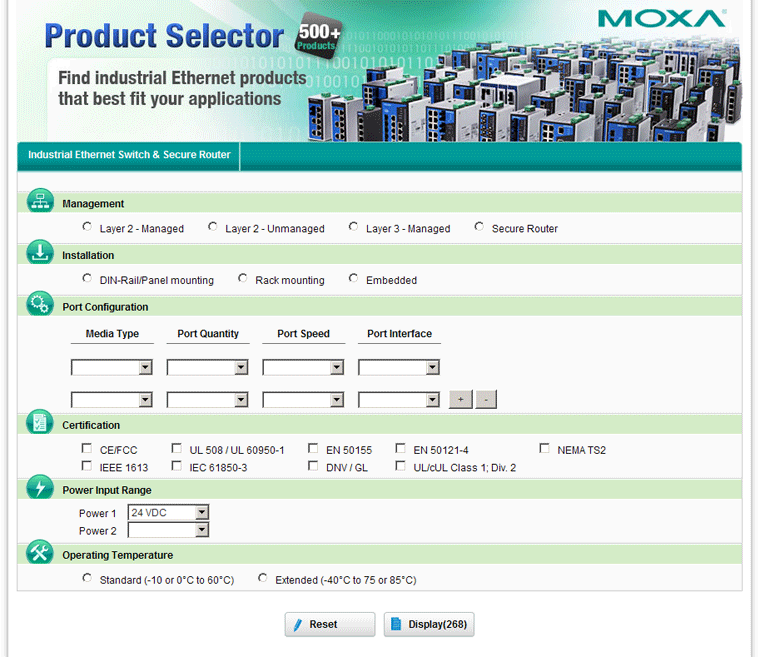This screenshot has height=657, width=760.
Task: Switch to Industrial Ethernet Switch & Secure Router tab
Action: (x=129, y=155)
